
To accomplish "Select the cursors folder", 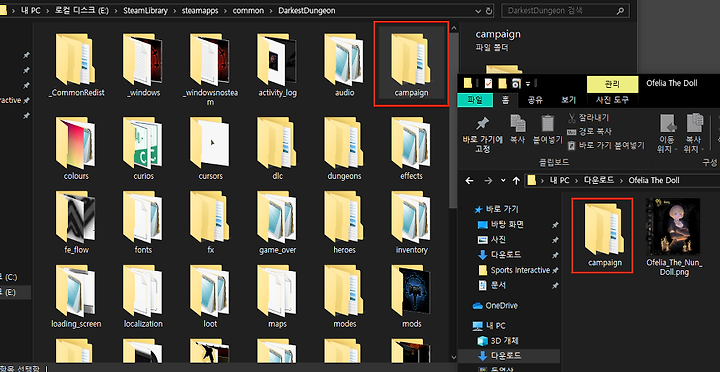I will (x=210, y=148).
